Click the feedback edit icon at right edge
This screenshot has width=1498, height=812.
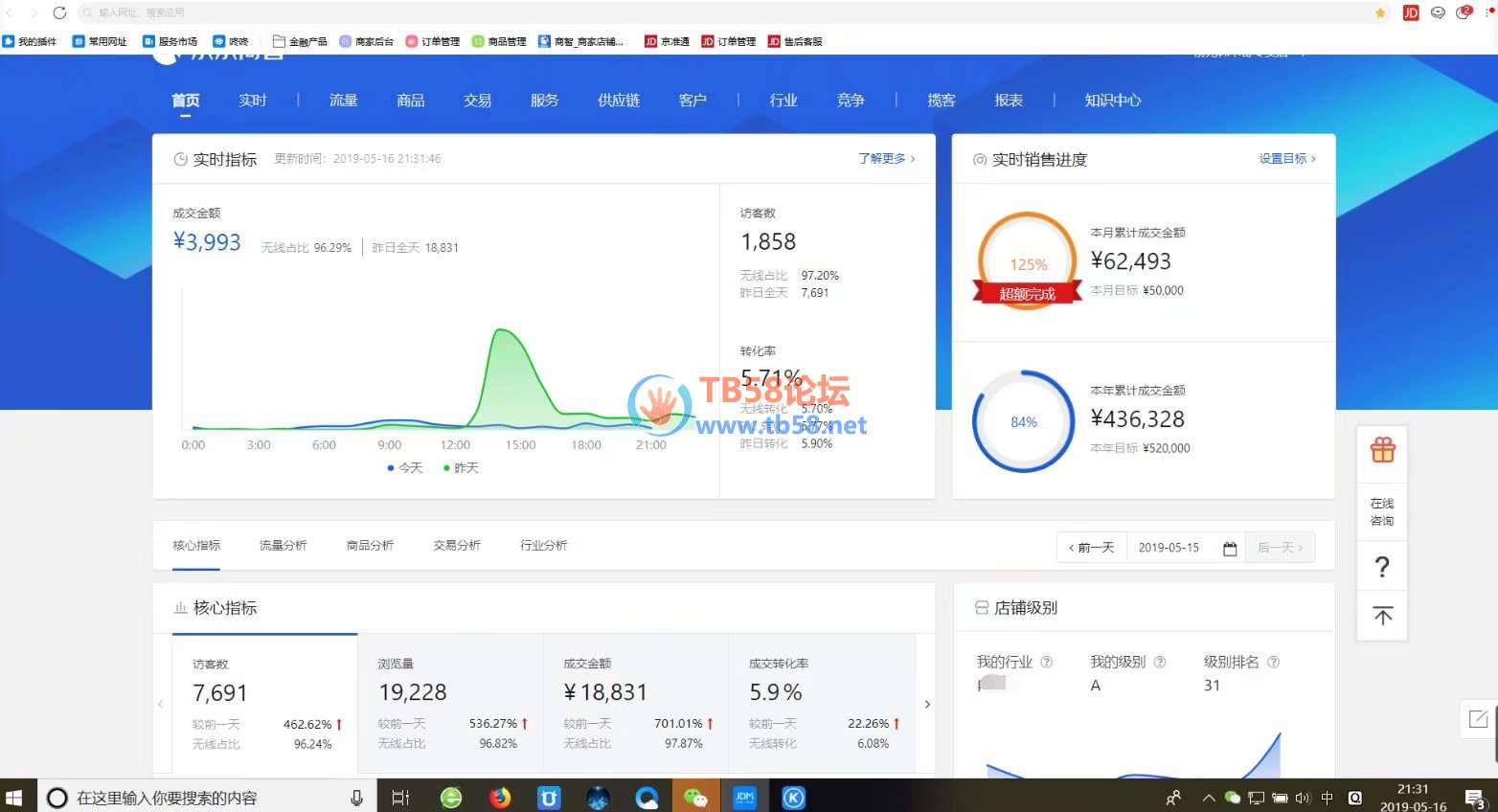pos(1478,719)
